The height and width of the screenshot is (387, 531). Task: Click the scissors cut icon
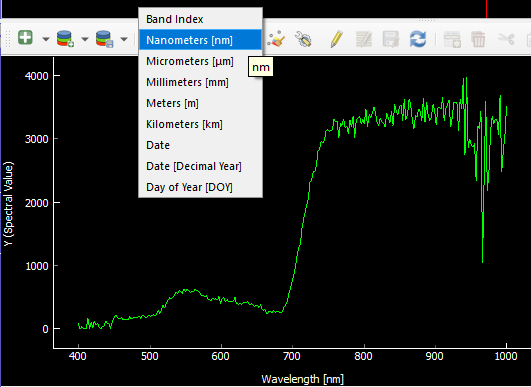tap(506, 39)
